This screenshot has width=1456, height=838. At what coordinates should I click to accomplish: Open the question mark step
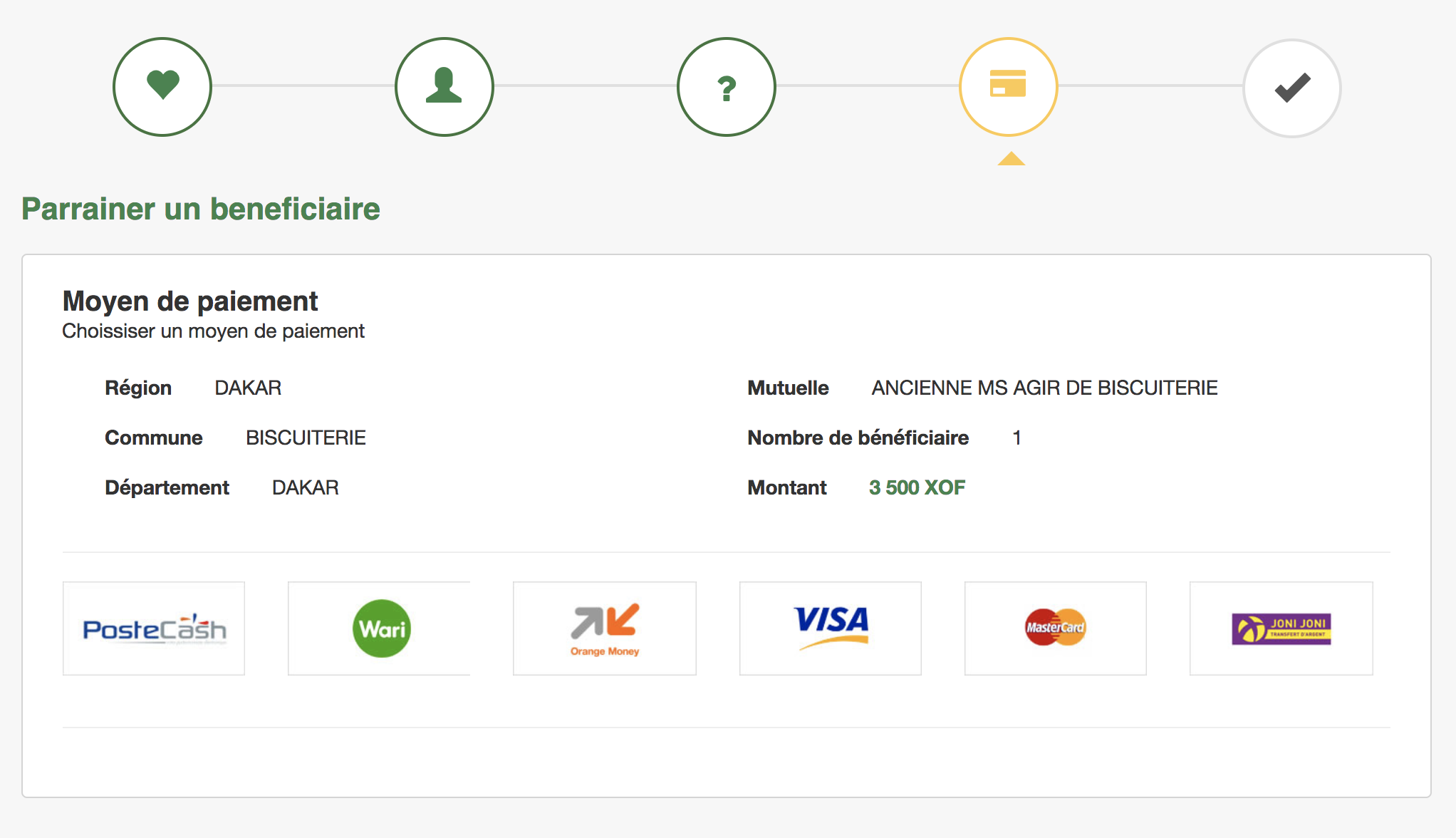tap(726, 86)
